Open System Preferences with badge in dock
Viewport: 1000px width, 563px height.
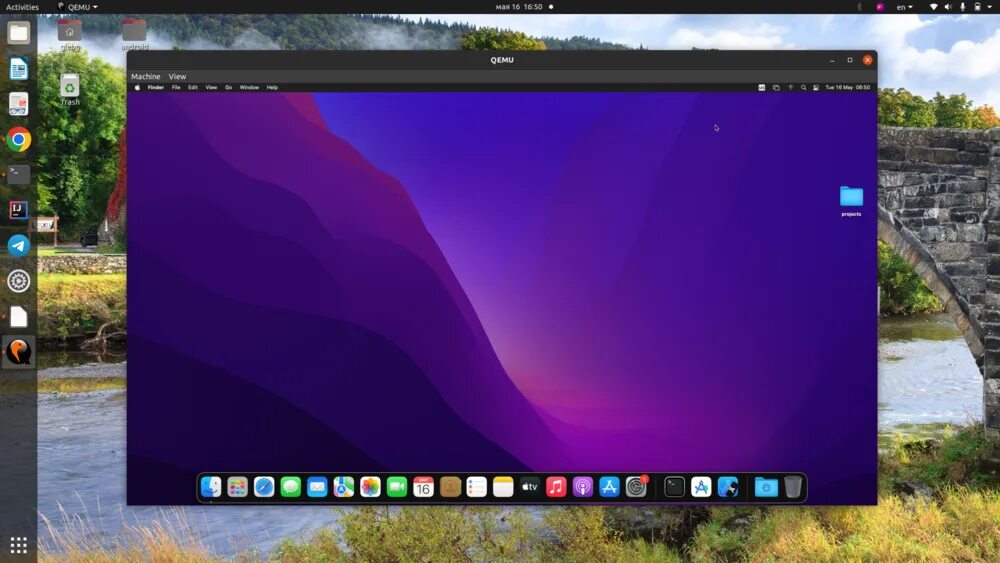point(636,487)
